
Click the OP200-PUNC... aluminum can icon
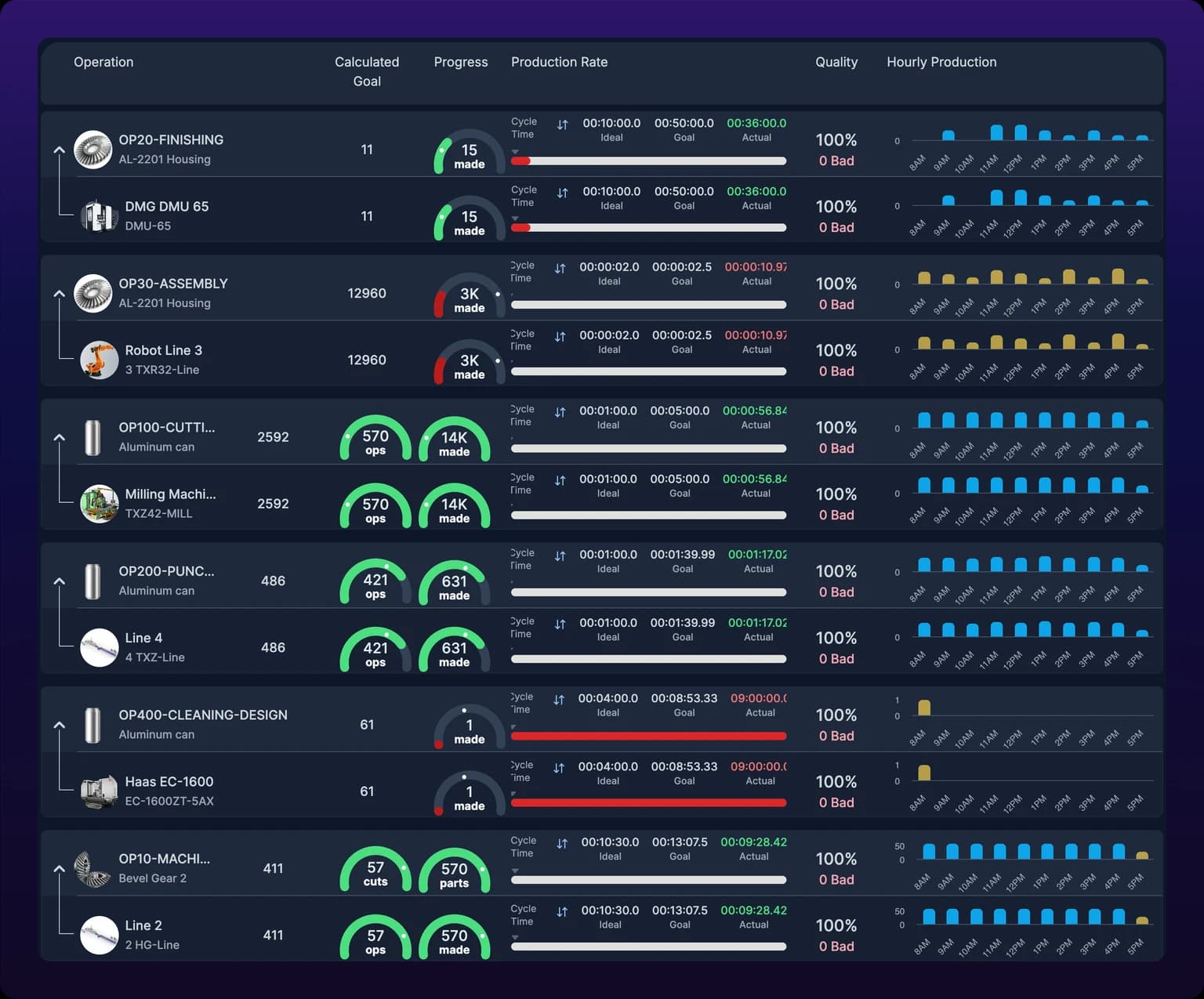92,581
